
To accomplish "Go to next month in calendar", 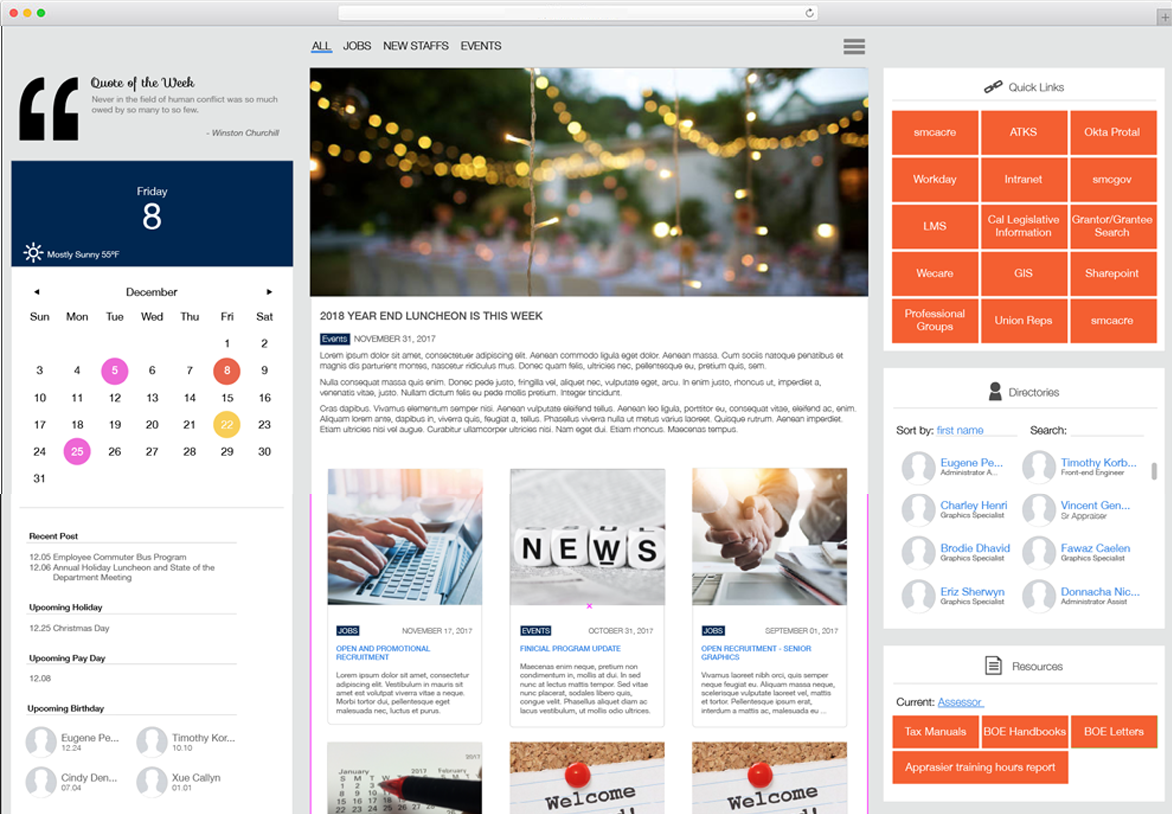I will pyautogui.click(x=269, y=292).
